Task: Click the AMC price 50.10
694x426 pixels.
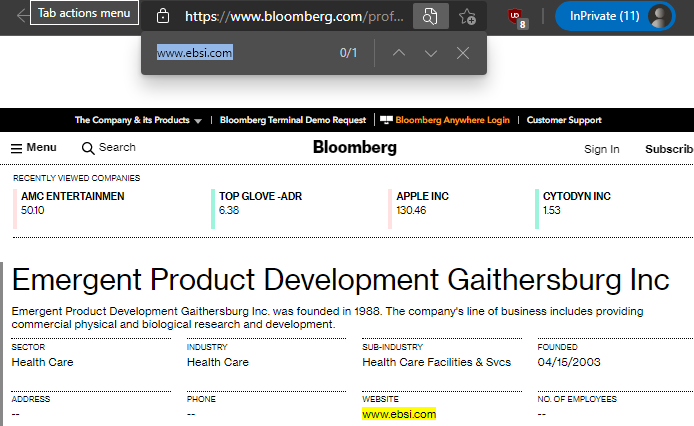Action: tap(33, 210)
